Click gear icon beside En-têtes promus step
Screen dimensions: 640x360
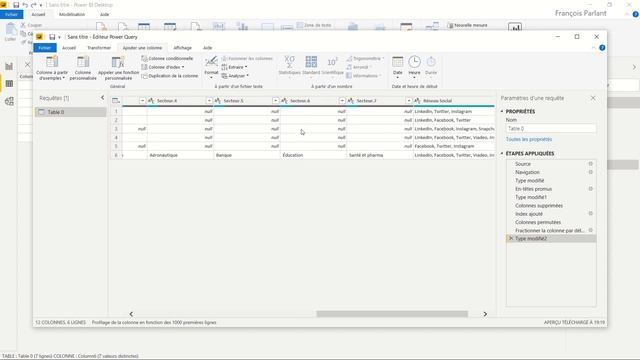coord(590,189)
